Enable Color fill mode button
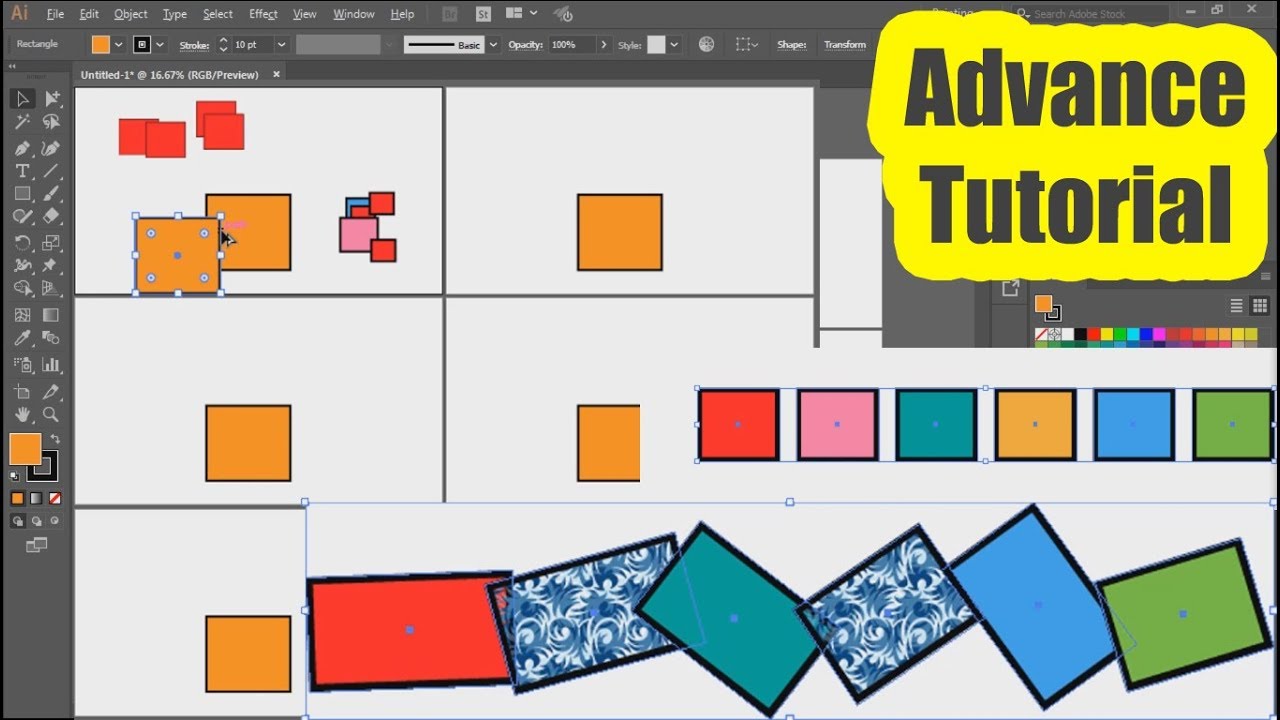Image resolution: width=1280 pixels, height=720 pixels. coord(17,498)
